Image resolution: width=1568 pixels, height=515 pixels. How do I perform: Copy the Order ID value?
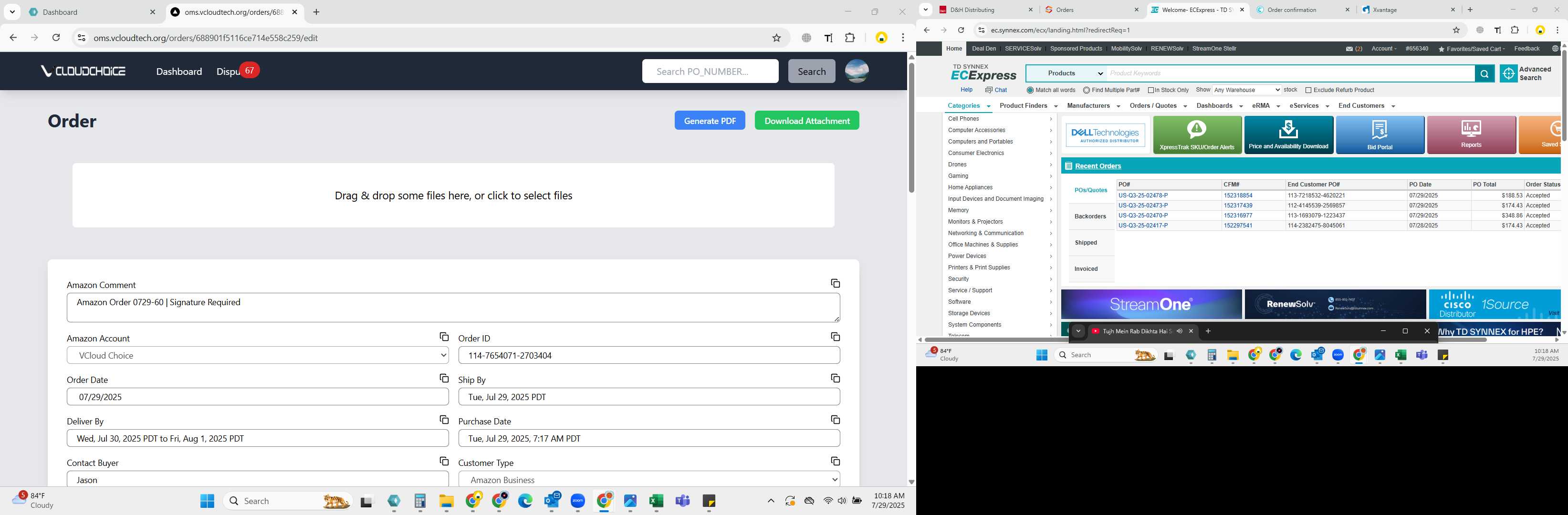(x=835, y=337)
